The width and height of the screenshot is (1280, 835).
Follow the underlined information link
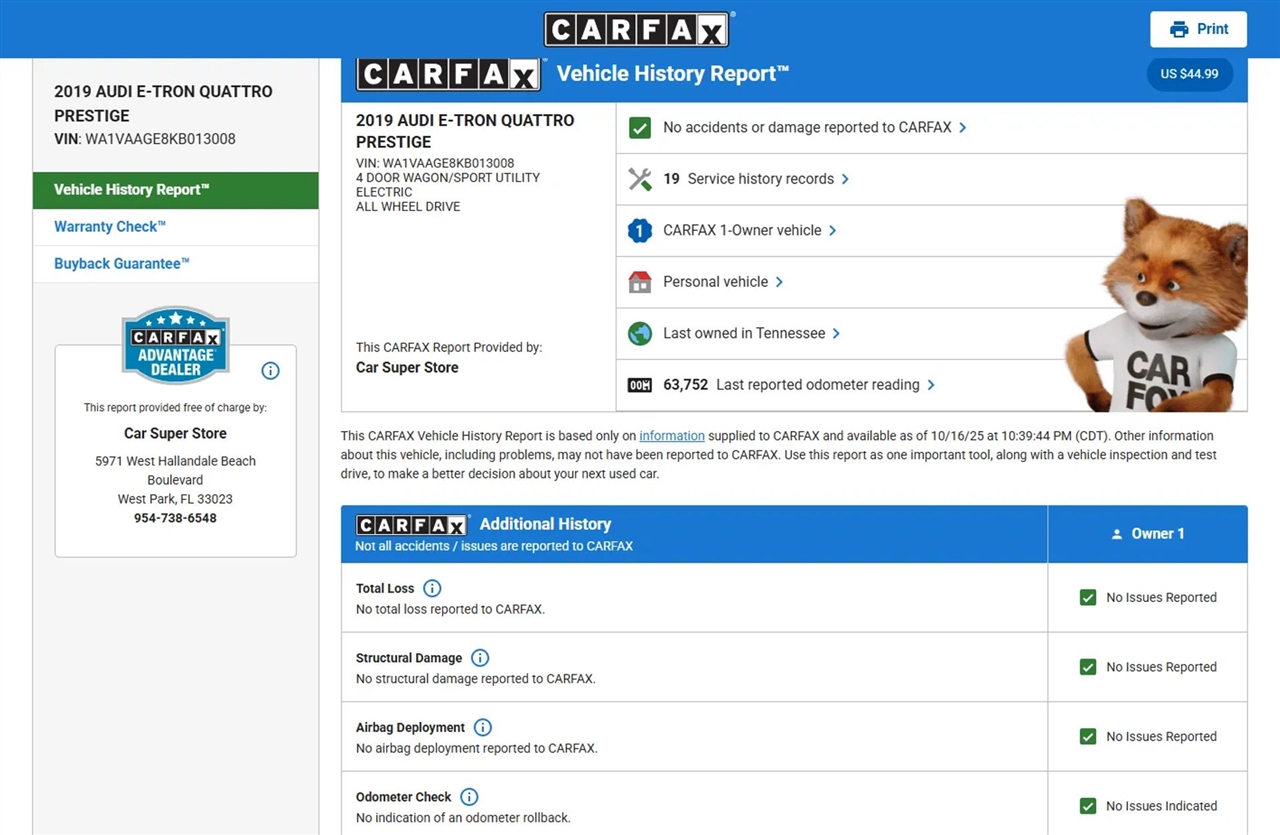[672, 436]
